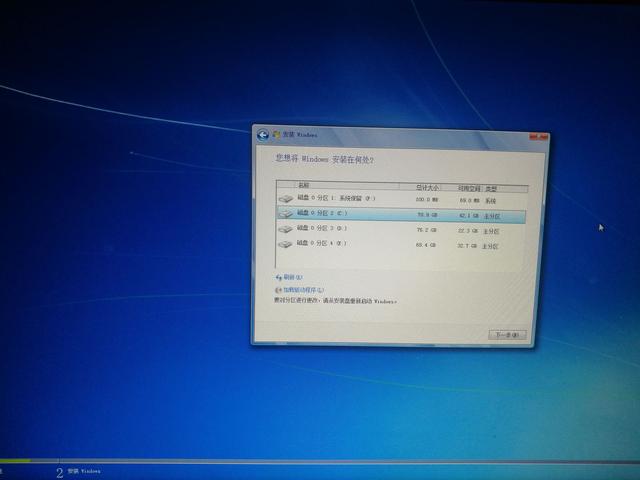Screen dimensions: 640x480
Task: Click the 76.2 GB total size cell
Action: pyautogui.click(x=427, y=230)
